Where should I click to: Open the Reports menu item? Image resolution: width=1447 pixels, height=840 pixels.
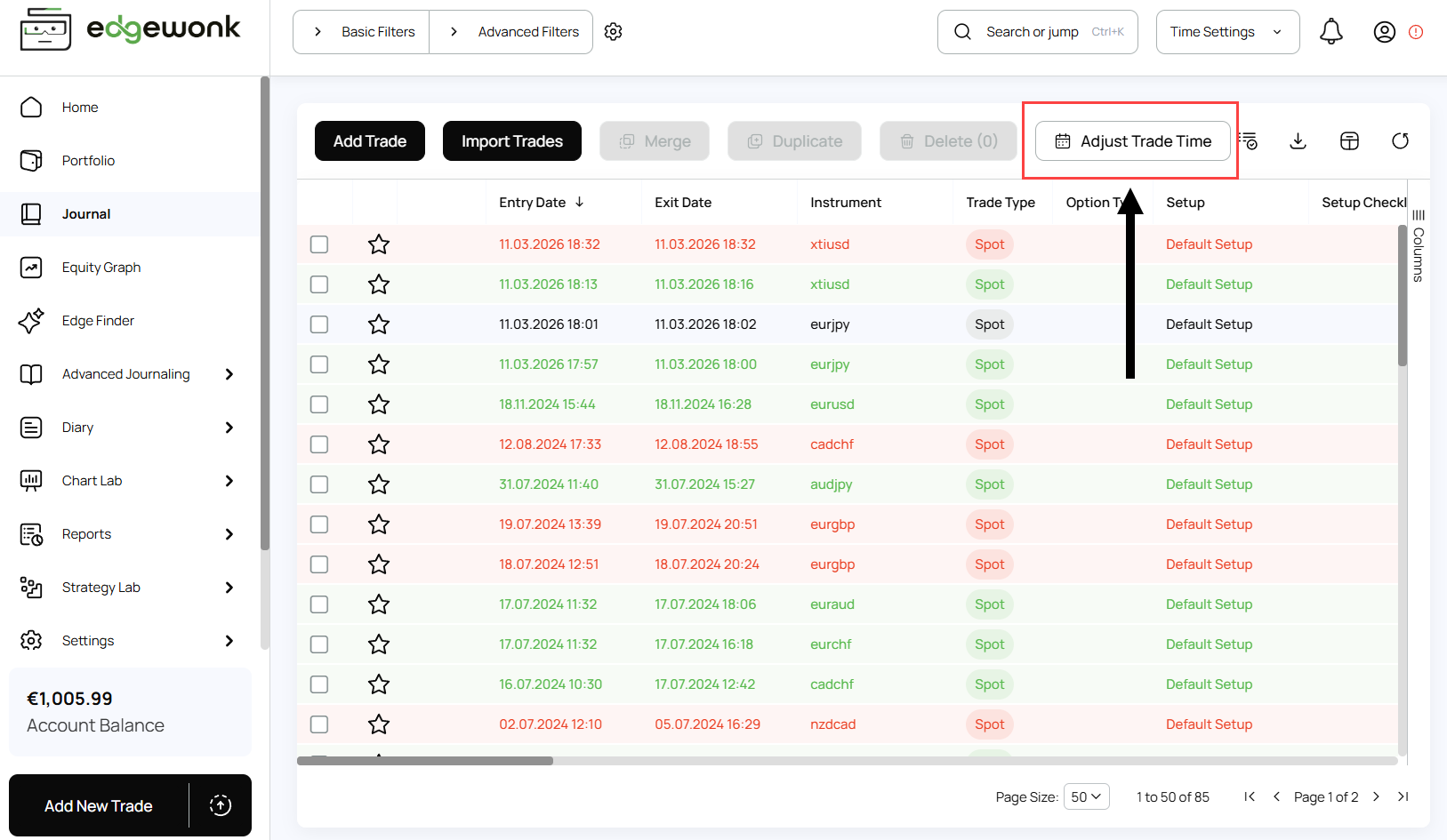pyautogui.click(x=86, y=533)
